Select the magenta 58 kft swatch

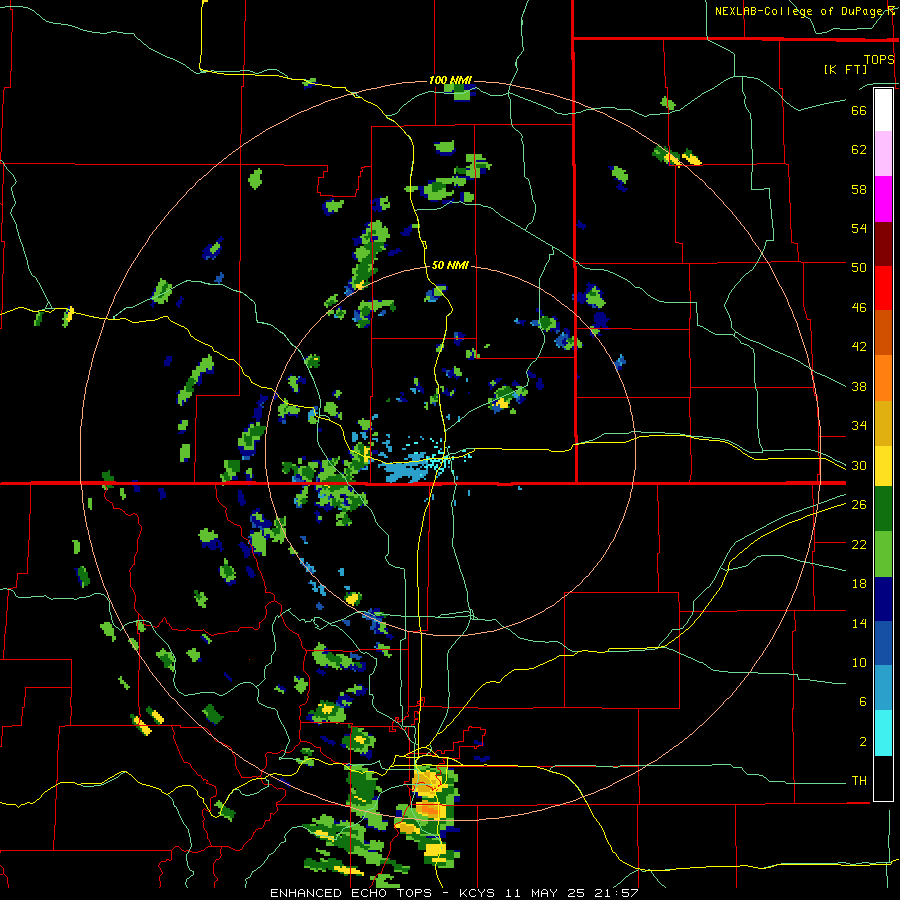coord(883,198)
